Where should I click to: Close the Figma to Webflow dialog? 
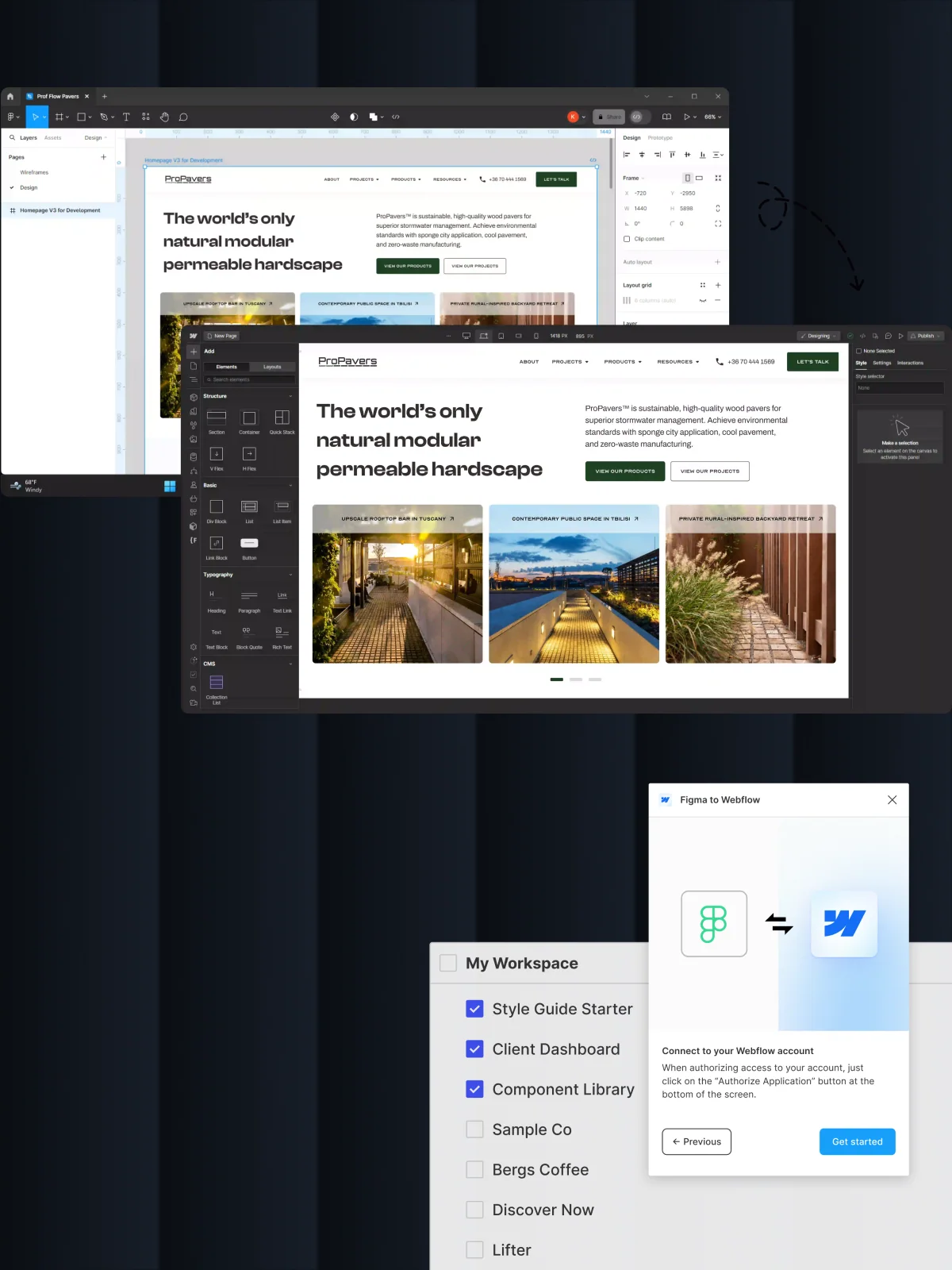pyautogui.click(x=892, y=799)
